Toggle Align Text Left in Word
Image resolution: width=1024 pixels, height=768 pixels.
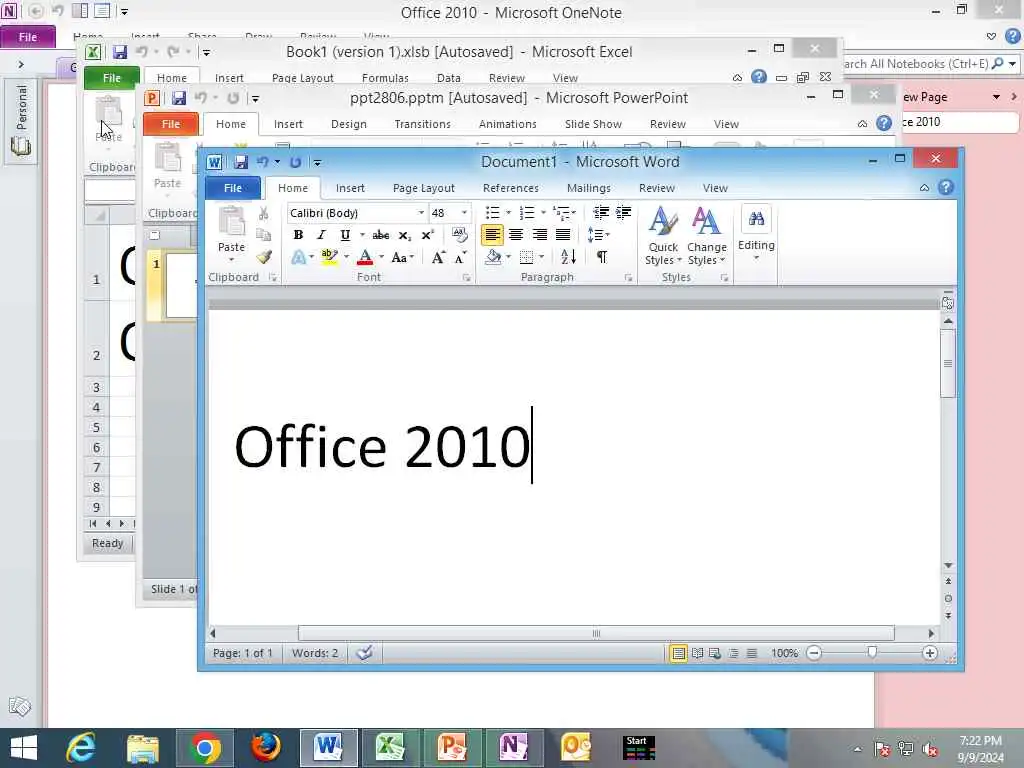[x=492, y=234]
